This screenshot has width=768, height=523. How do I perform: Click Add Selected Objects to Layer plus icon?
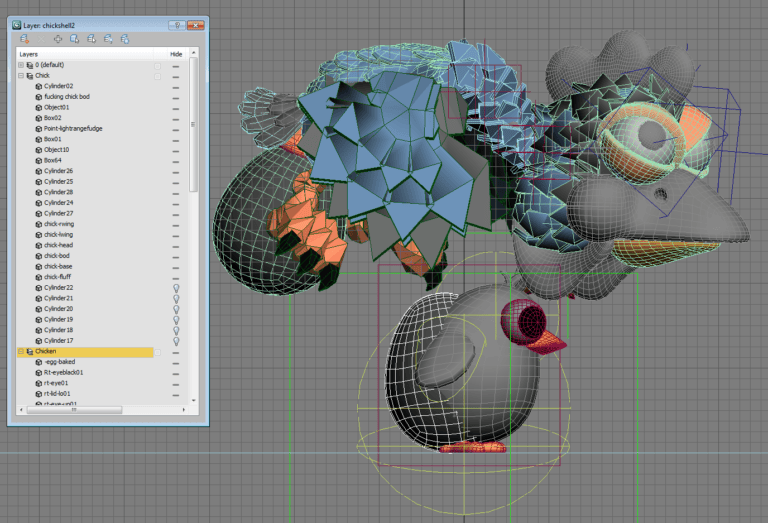[x=58, y=39]
